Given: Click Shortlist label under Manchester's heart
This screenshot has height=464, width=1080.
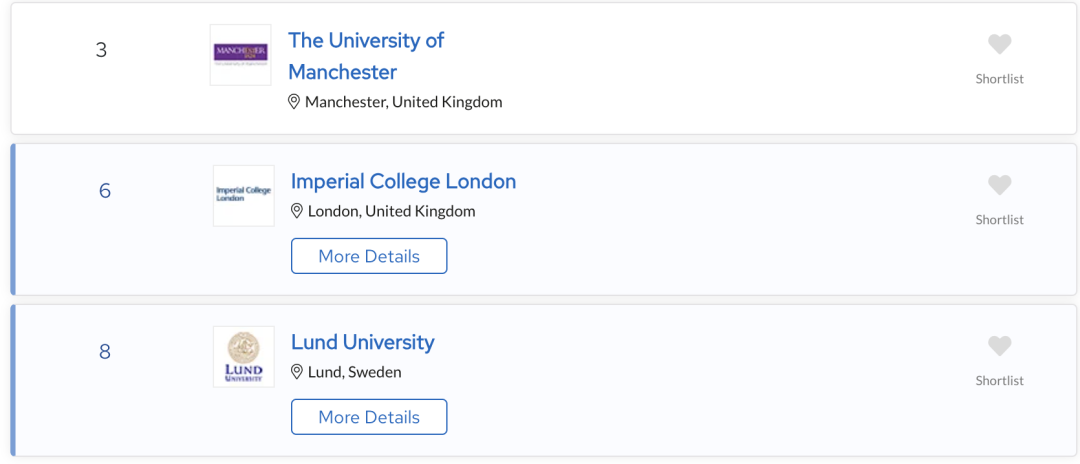Looking at the screenshot, I should 999,78.
